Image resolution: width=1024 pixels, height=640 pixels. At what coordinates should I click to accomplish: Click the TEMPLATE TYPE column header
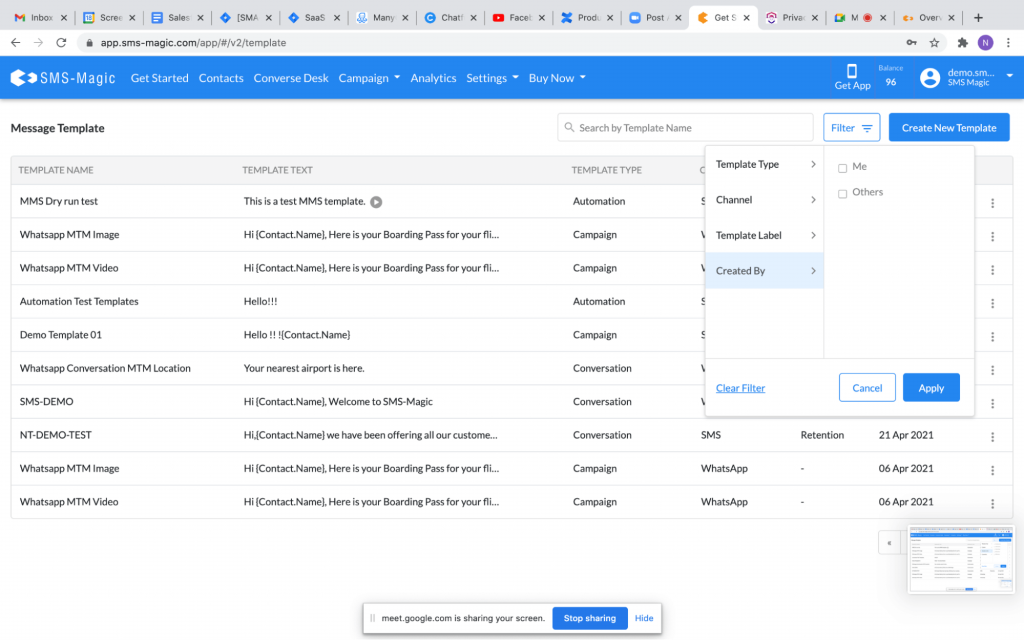pyautogui.click(x=606, y=170)
